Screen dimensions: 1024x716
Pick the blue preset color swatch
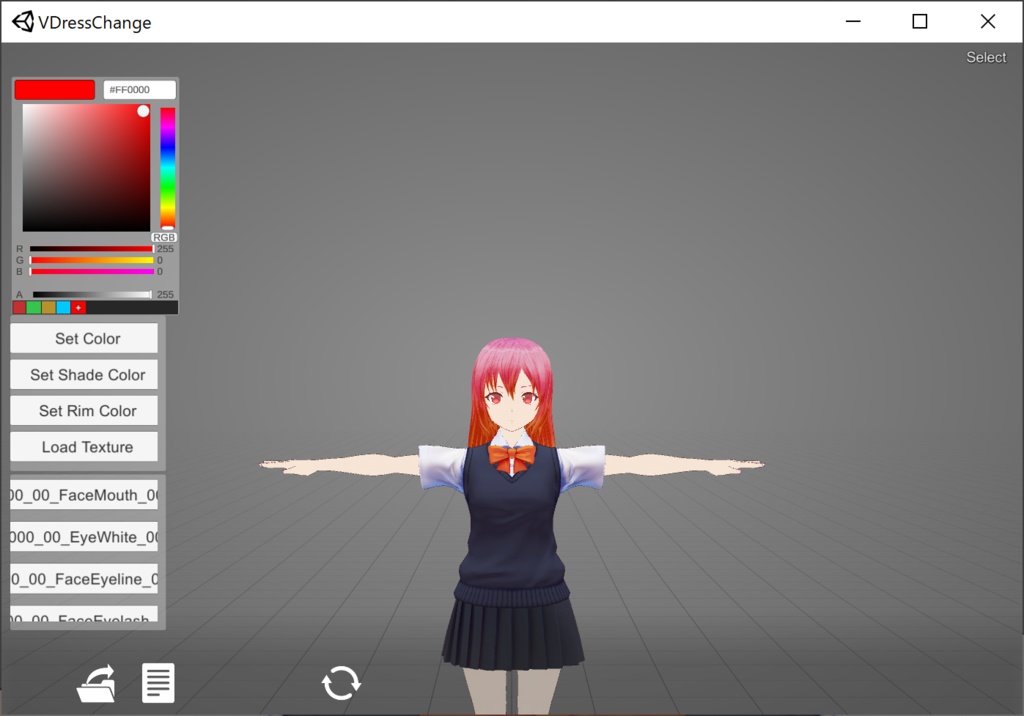[61, 307]
